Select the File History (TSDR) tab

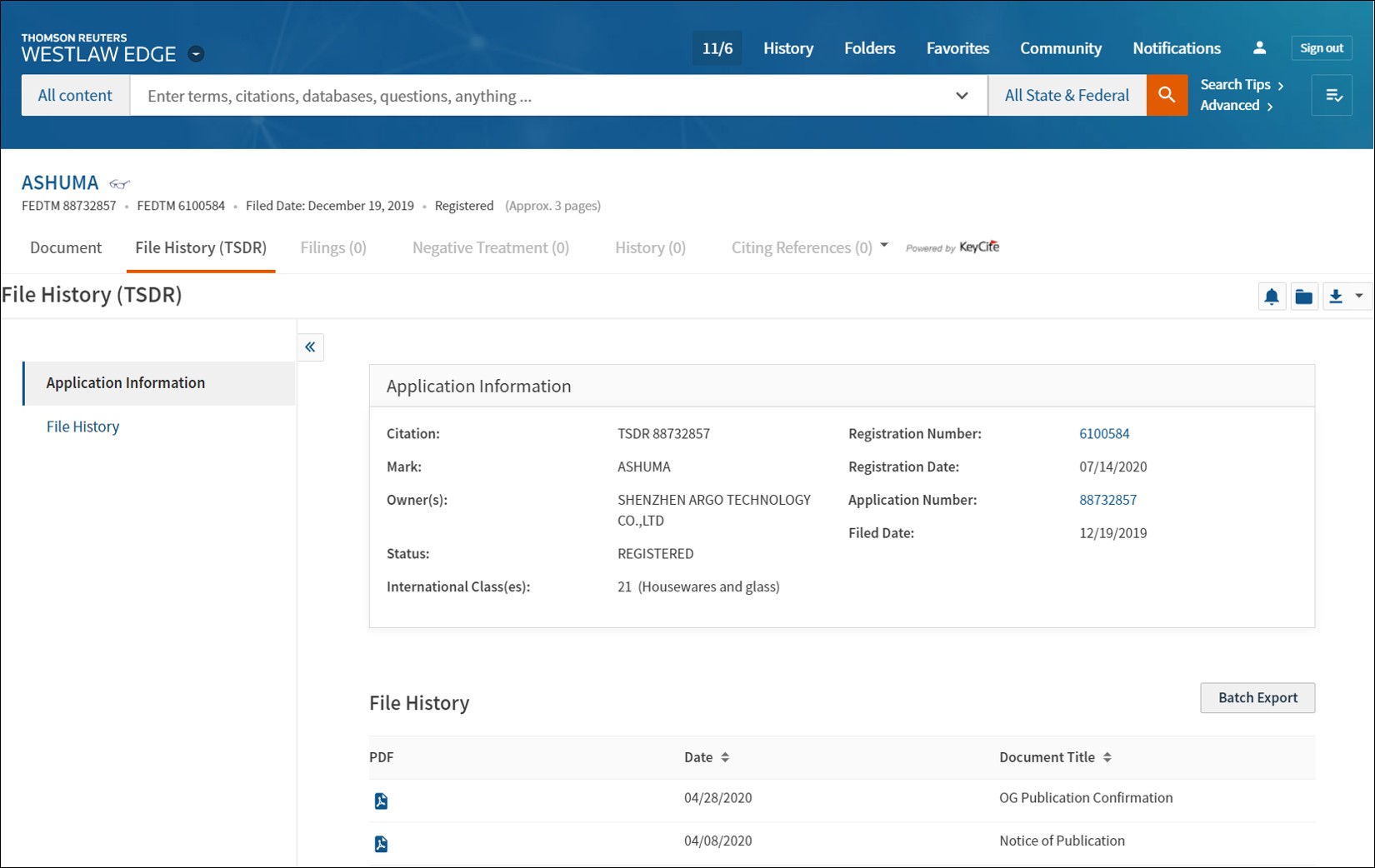201,247
